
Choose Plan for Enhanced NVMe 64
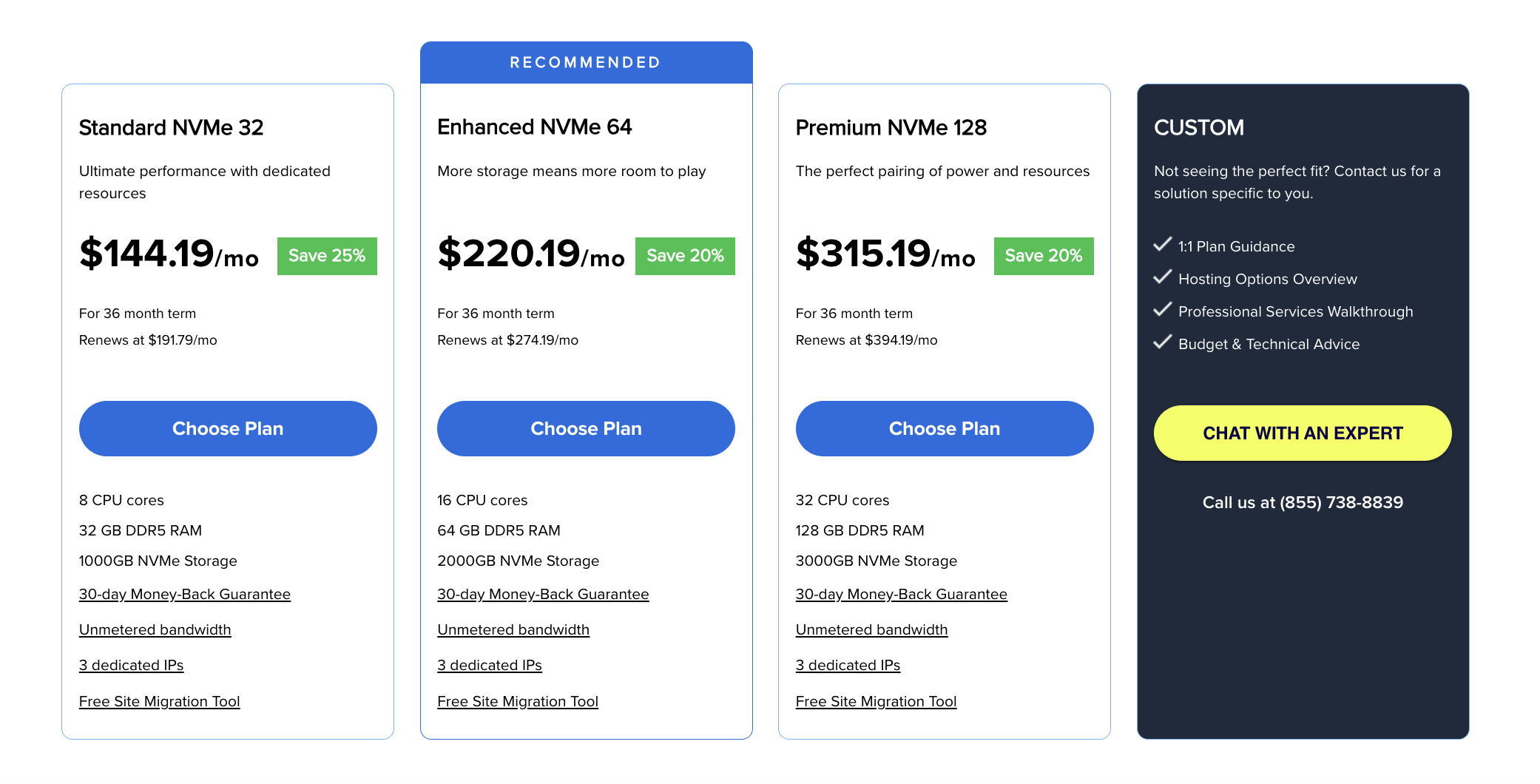[586, 428]
